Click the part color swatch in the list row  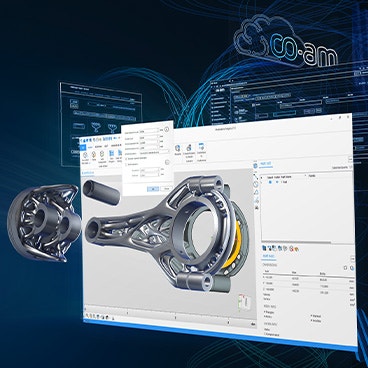(277, 182)
